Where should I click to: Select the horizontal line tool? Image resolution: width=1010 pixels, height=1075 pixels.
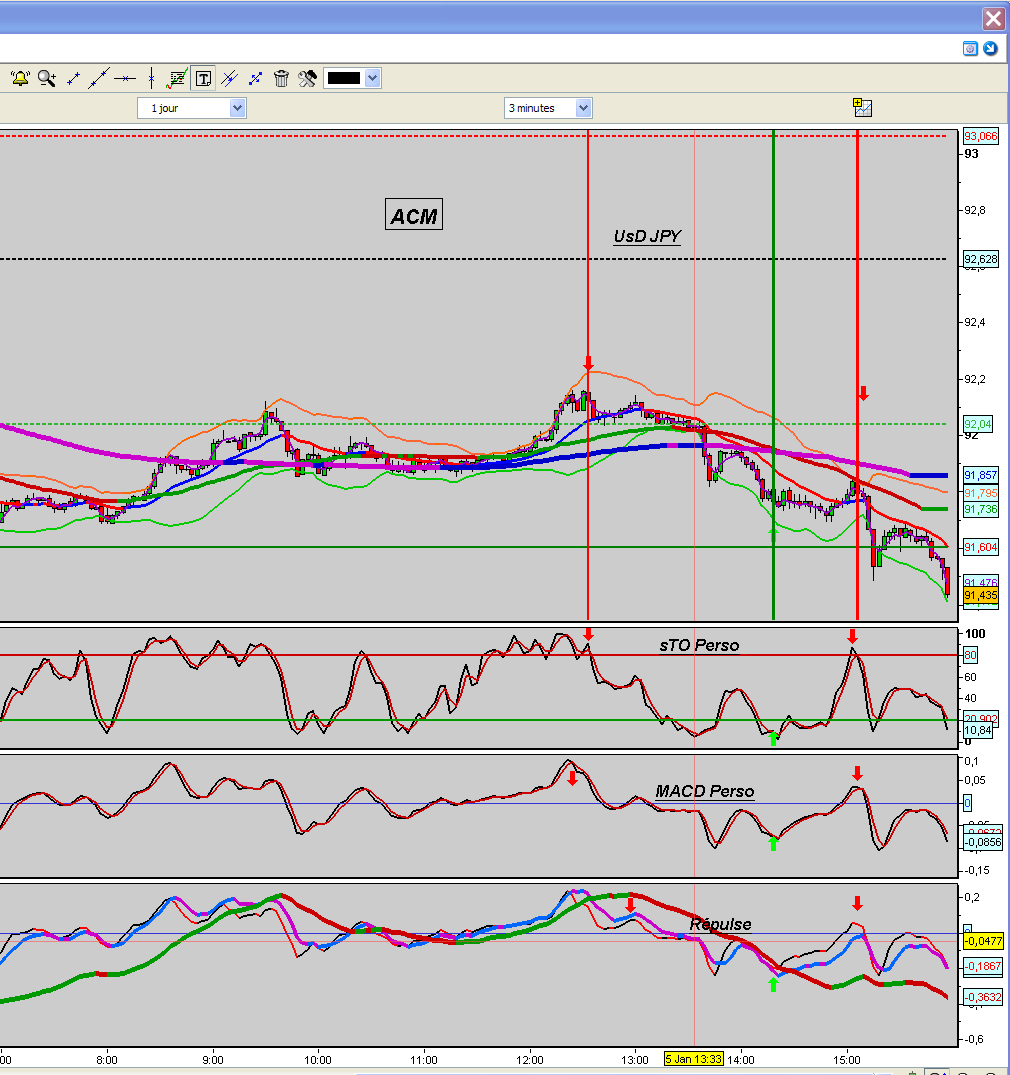point(125,79)
